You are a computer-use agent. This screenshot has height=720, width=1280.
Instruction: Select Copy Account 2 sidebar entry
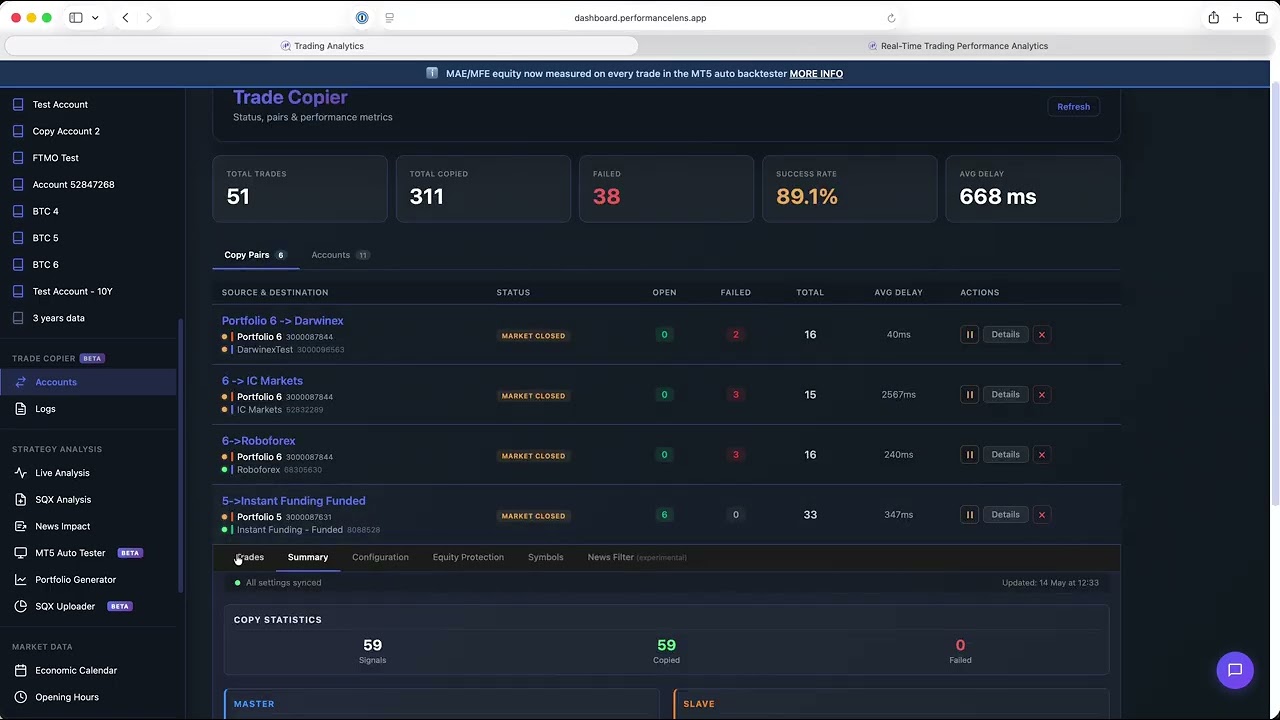coord(66,131)
